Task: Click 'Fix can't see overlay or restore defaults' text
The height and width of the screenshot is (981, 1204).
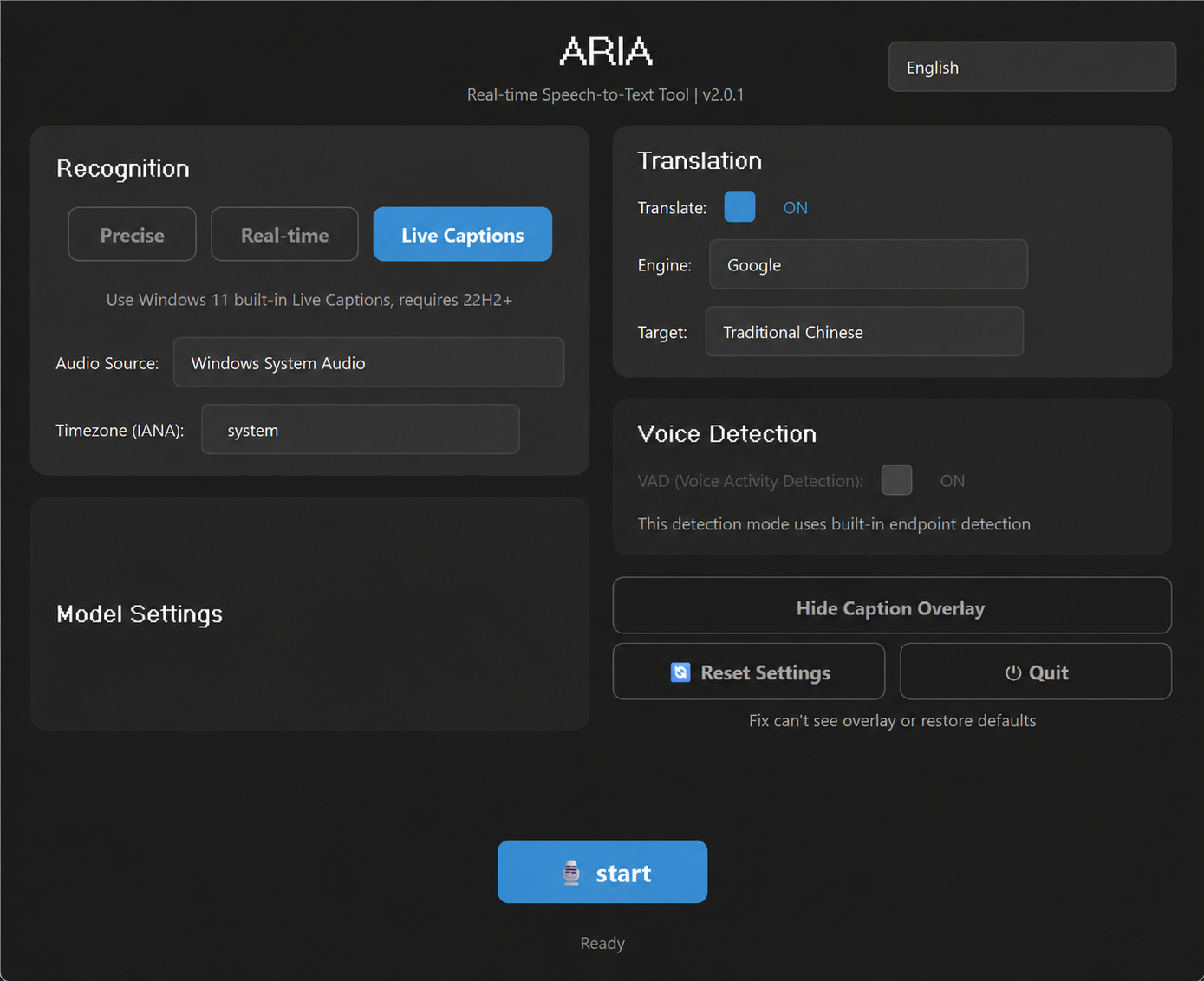Action: coord(892,721)
